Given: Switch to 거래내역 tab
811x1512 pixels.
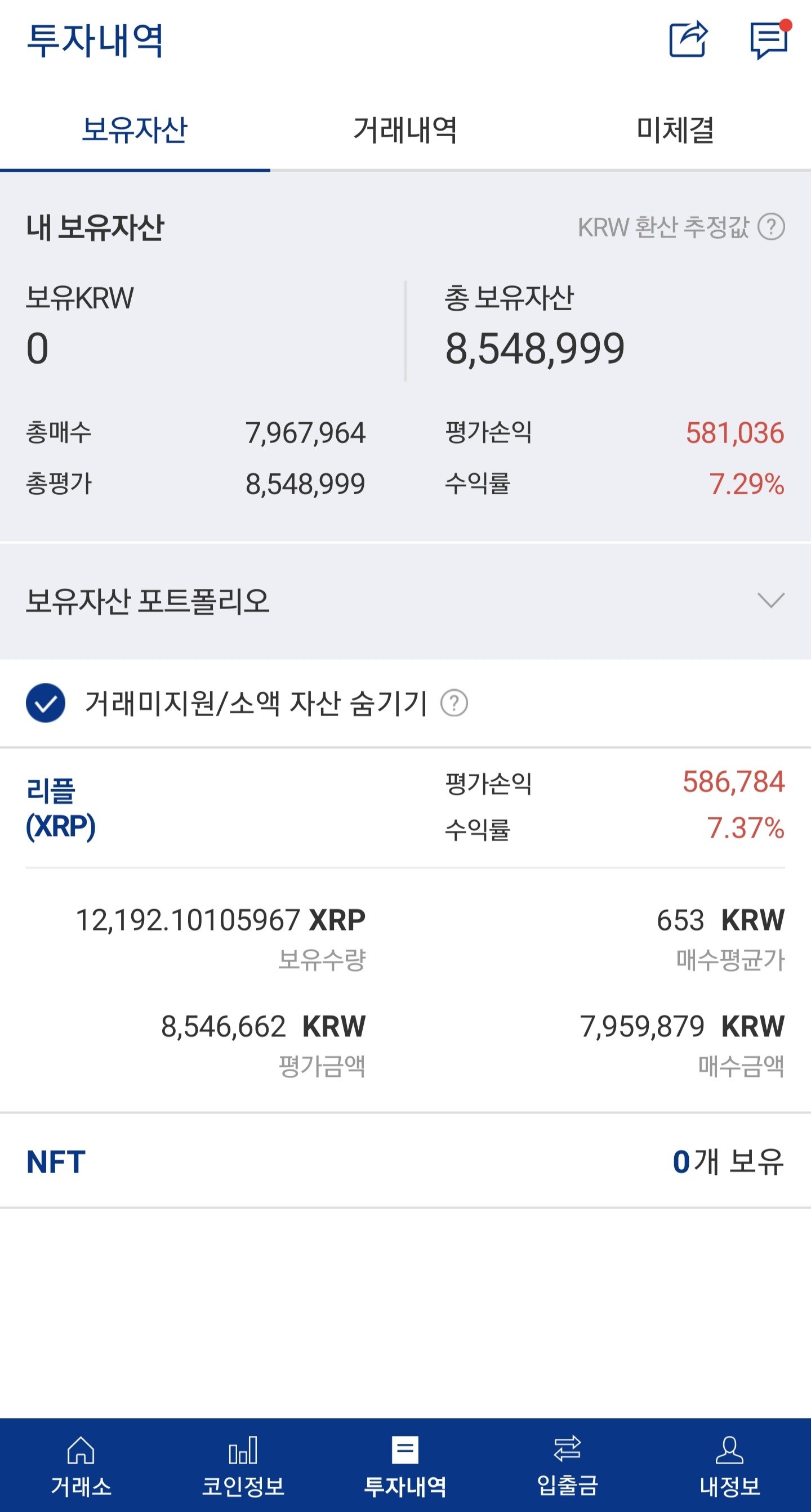Looking at the screenshot, I should click(x=405, y=129).
